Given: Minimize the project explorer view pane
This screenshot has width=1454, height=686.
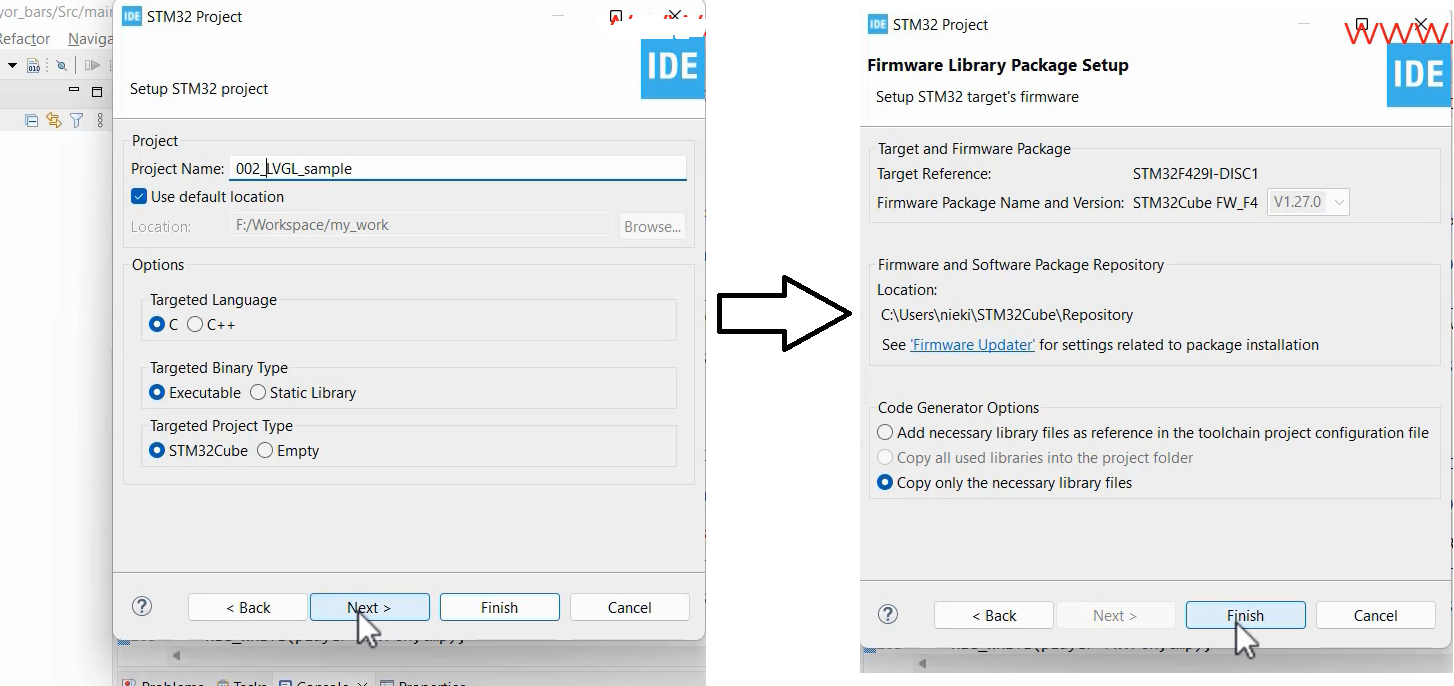Looking at the screenshot, I should tap(74, 90).
